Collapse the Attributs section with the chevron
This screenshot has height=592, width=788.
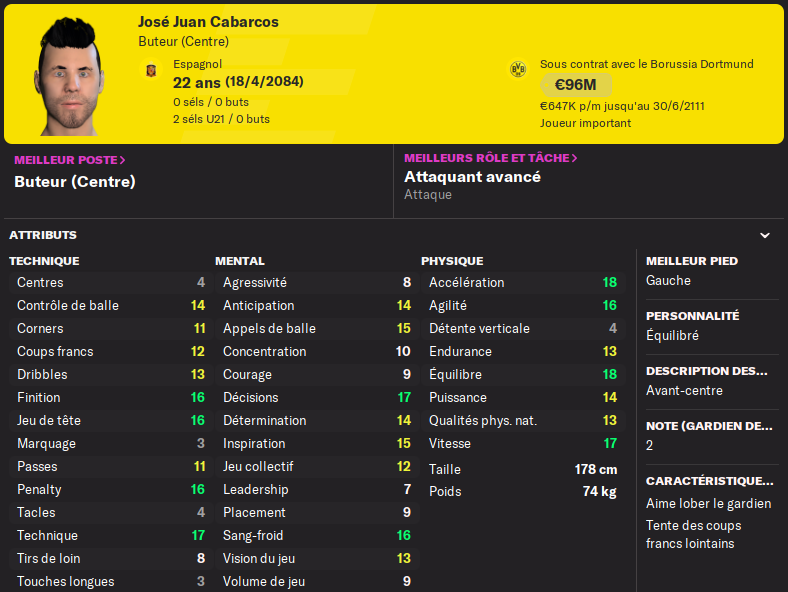click(765, 236)
